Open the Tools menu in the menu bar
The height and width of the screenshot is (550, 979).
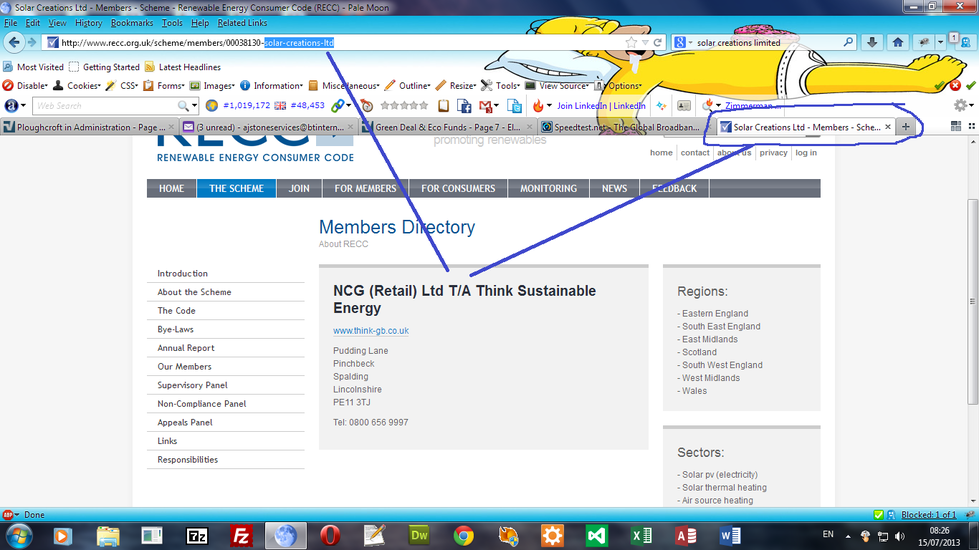pos(172,22)
